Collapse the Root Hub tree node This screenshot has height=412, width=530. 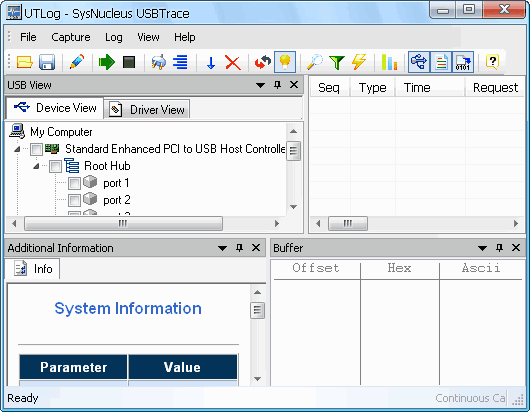click(36, 166)
